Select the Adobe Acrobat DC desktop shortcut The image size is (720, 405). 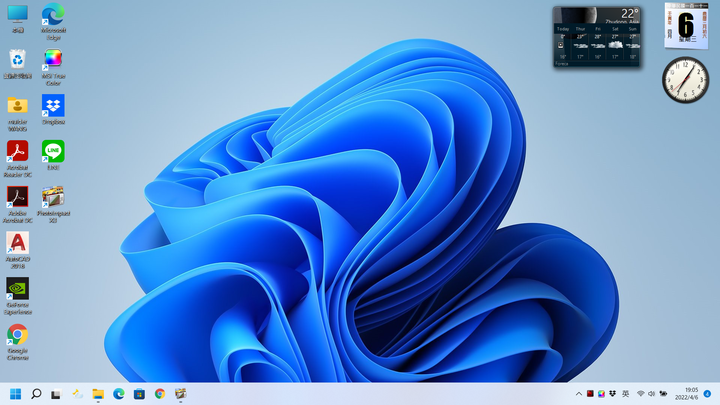coord(17,205)
